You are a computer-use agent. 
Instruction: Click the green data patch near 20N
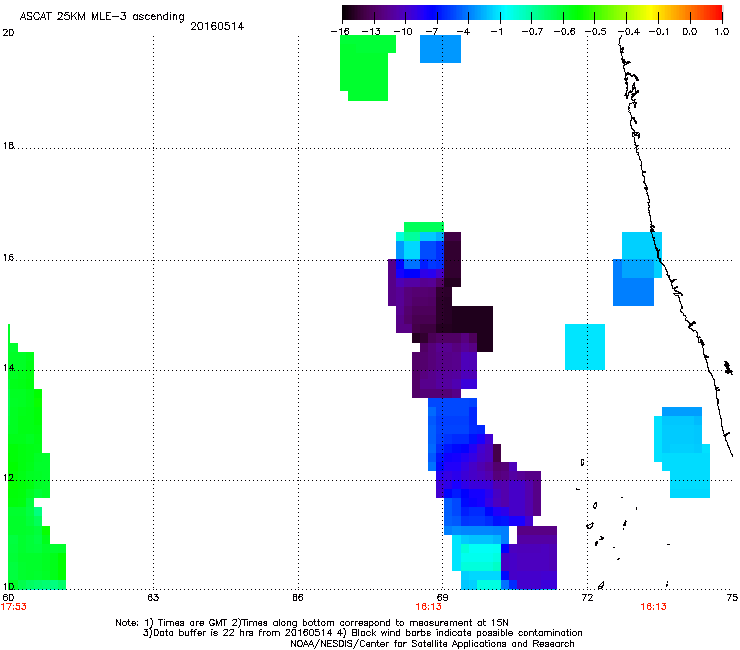coord(366,68)
